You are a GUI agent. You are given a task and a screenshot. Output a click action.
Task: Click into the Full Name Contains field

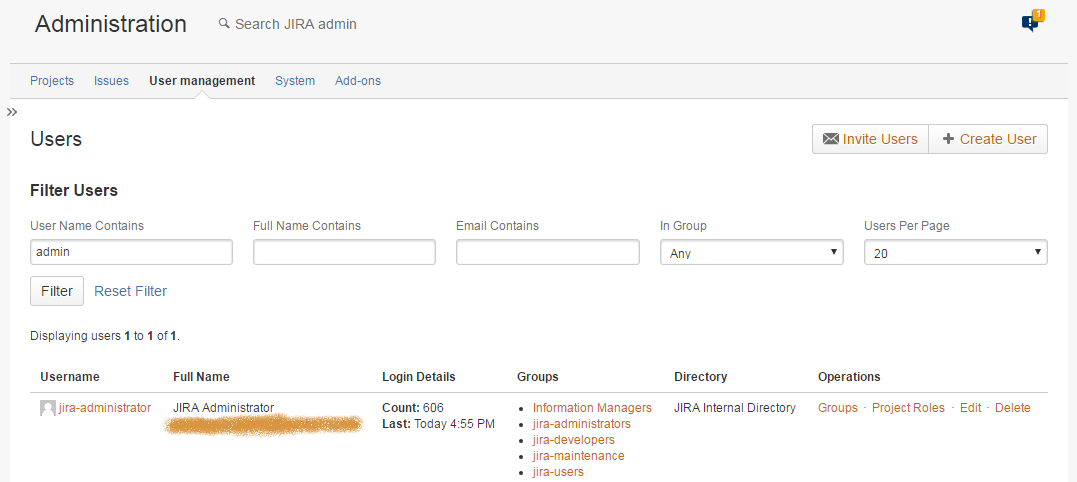(344, 253)
